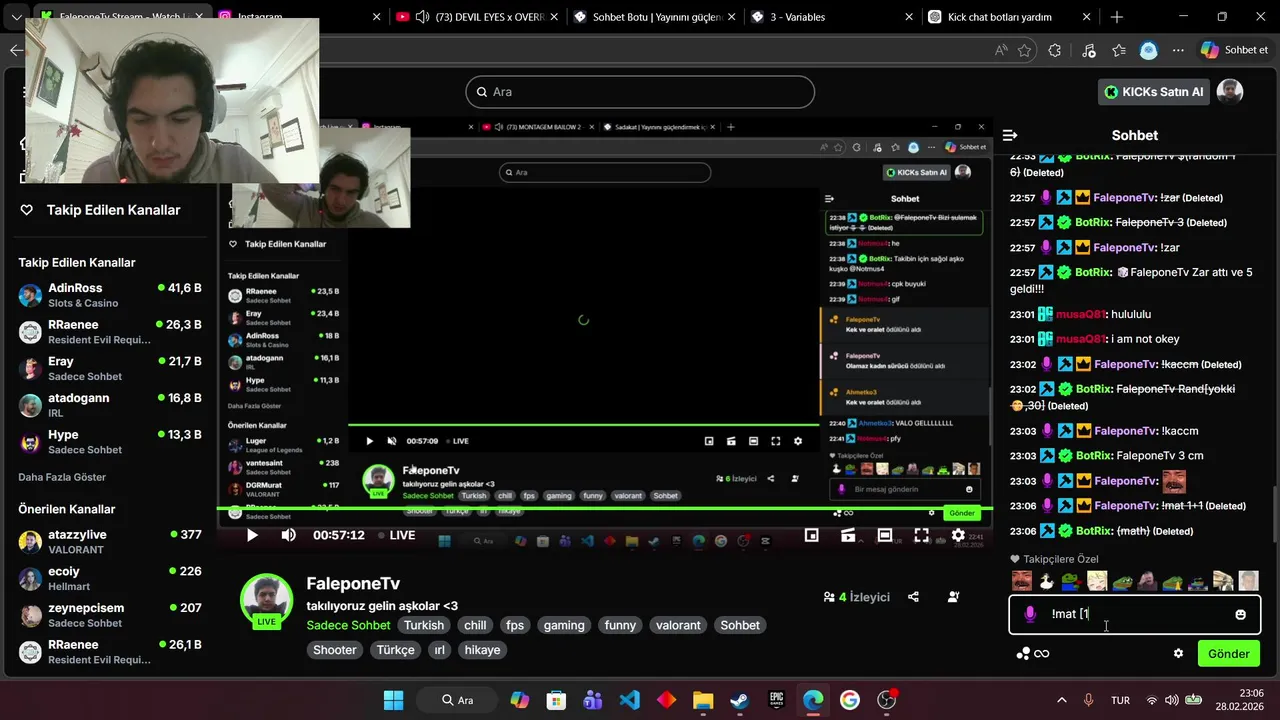Open picture-in-picture for the stream
Viewport: 1280px width, 720px height.
tap(812, 535)
